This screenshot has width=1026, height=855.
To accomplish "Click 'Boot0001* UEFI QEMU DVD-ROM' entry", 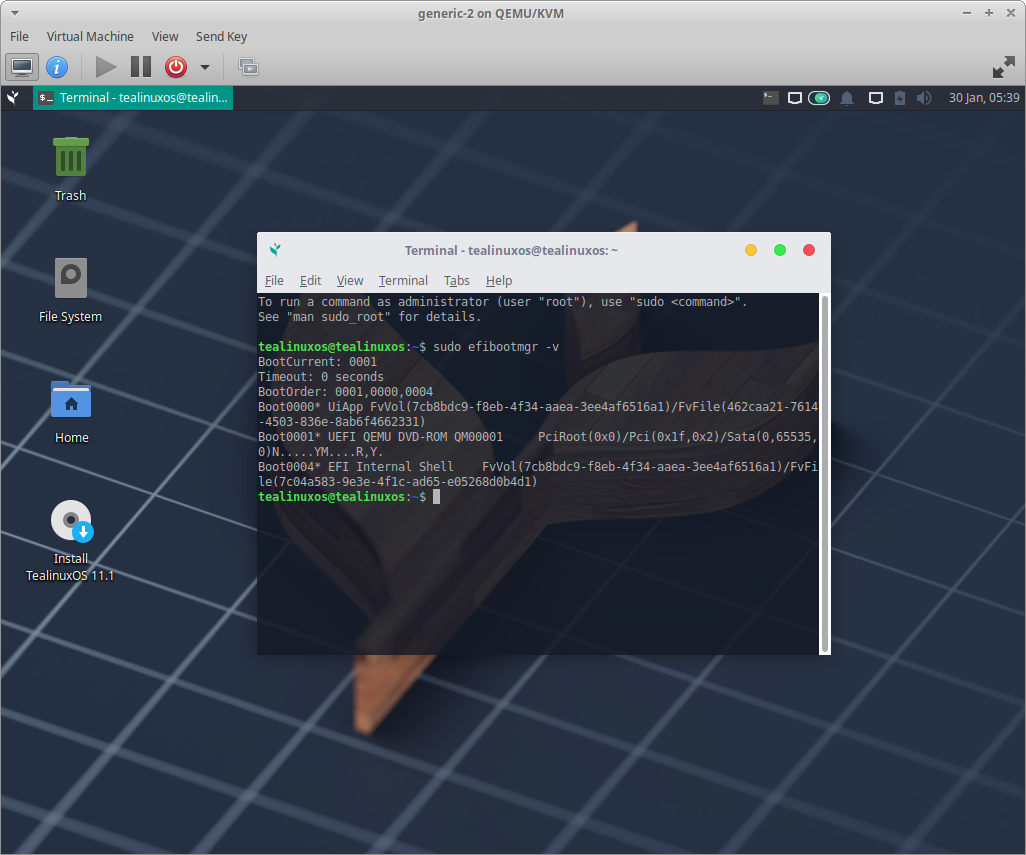I will 538,444.
